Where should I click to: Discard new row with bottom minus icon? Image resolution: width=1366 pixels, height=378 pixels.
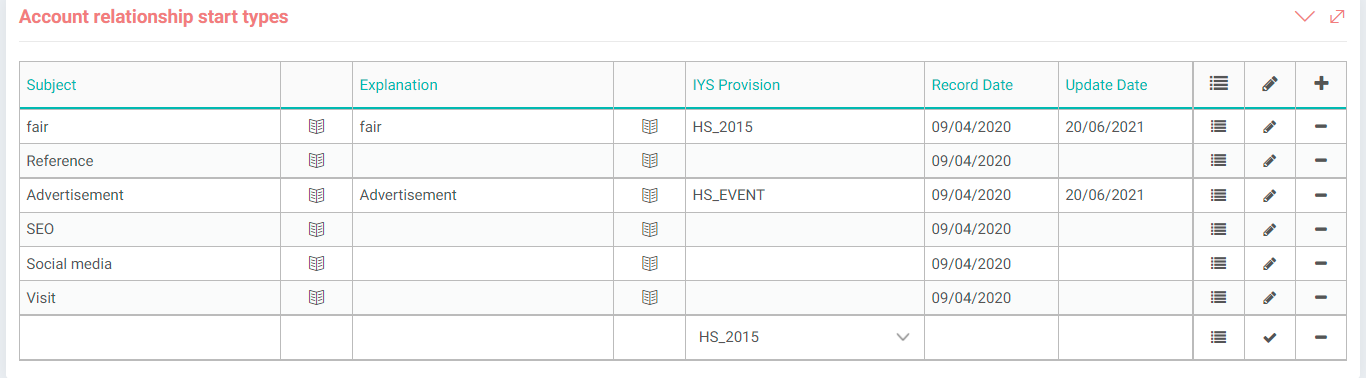point(1320,338)
